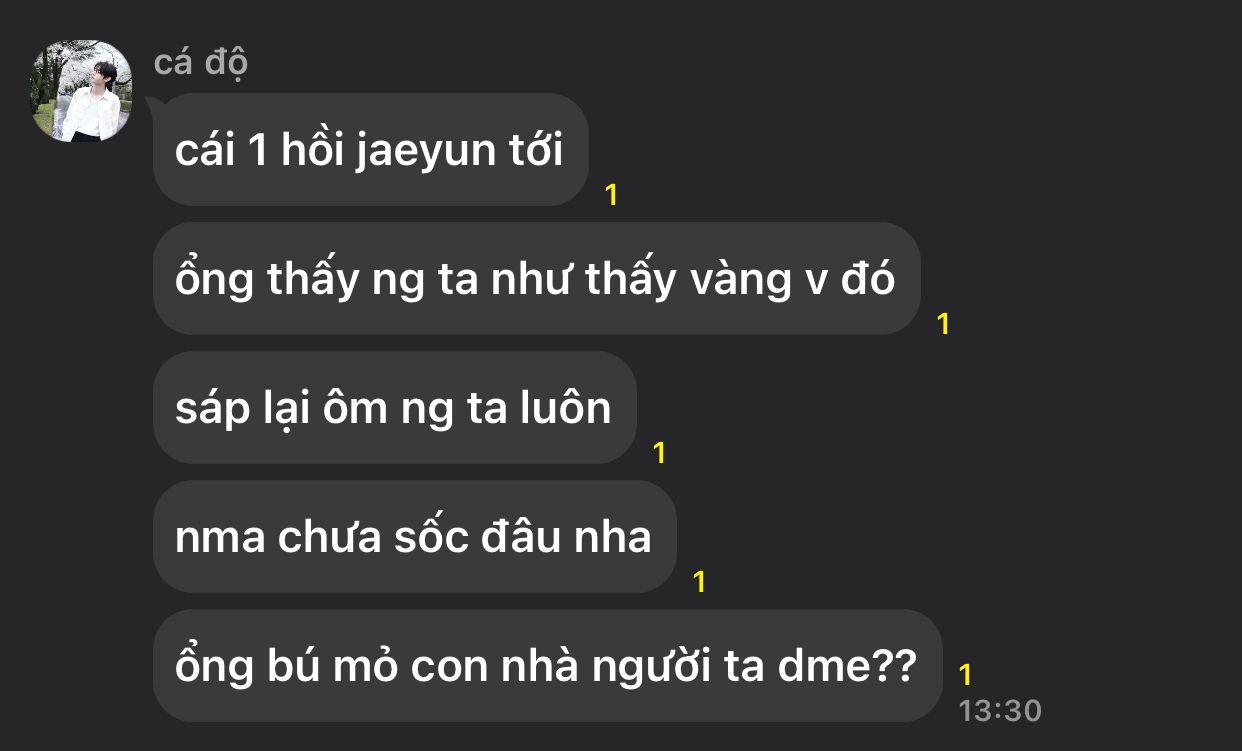Click unread count beside thấy vàng message
Image resolution: width=1242 pixels, height=751 pixels.
click(943, 324)
